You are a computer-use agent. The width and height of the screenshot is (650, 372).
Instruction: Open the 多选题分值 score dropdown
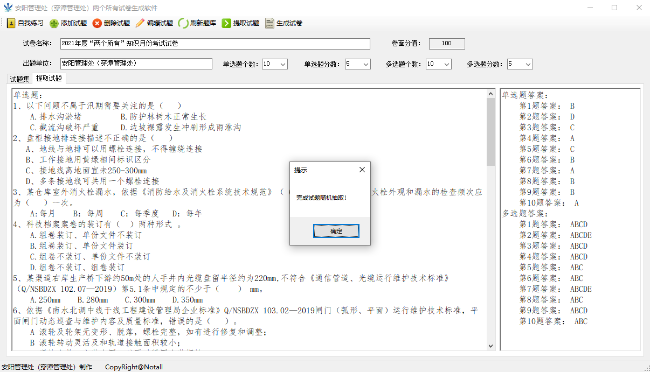(x=528, y=64)
